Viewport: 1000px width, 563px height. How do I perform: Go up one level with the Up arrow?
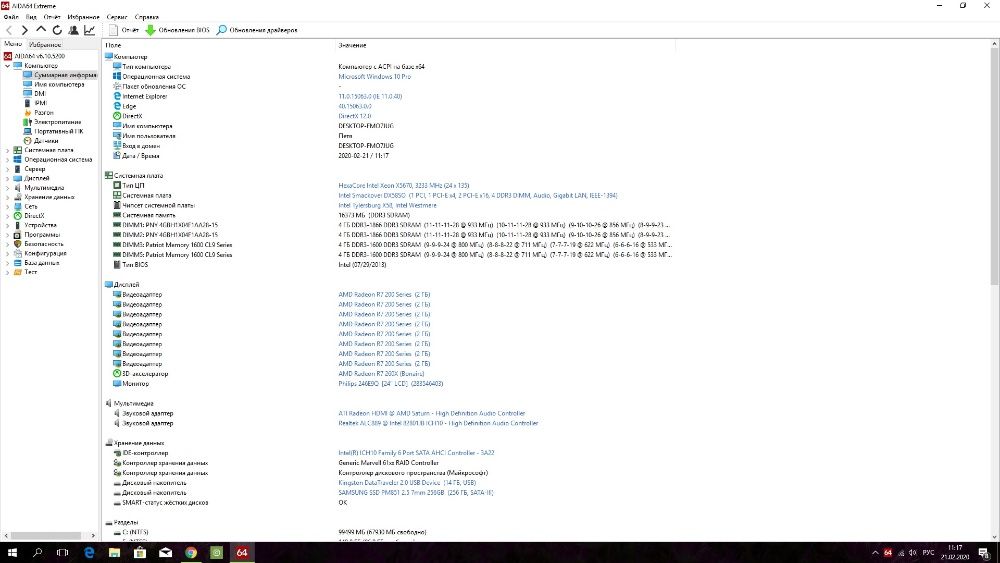(x=41, y=29)
